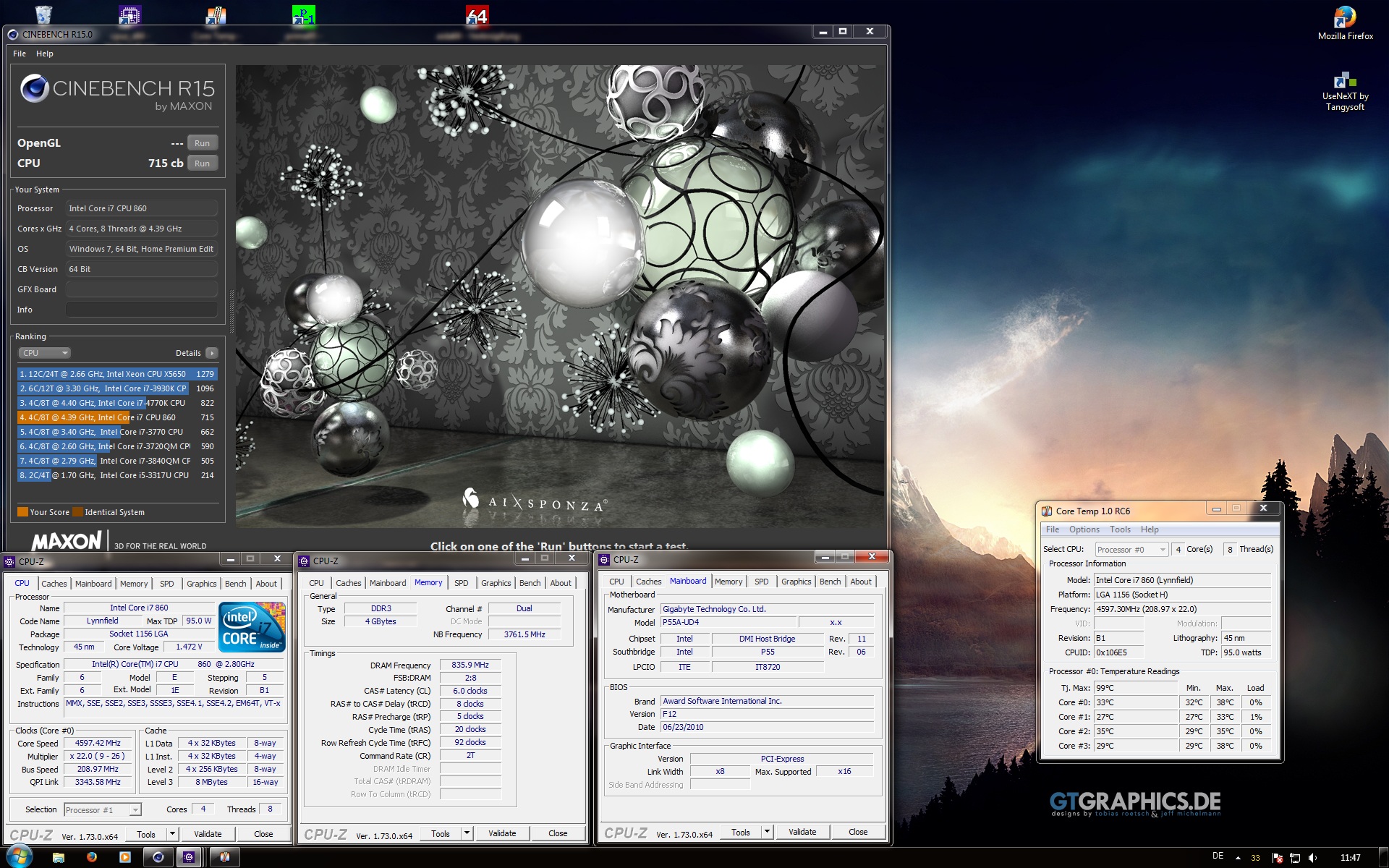Launch Firefox from the taskbar

92,857
